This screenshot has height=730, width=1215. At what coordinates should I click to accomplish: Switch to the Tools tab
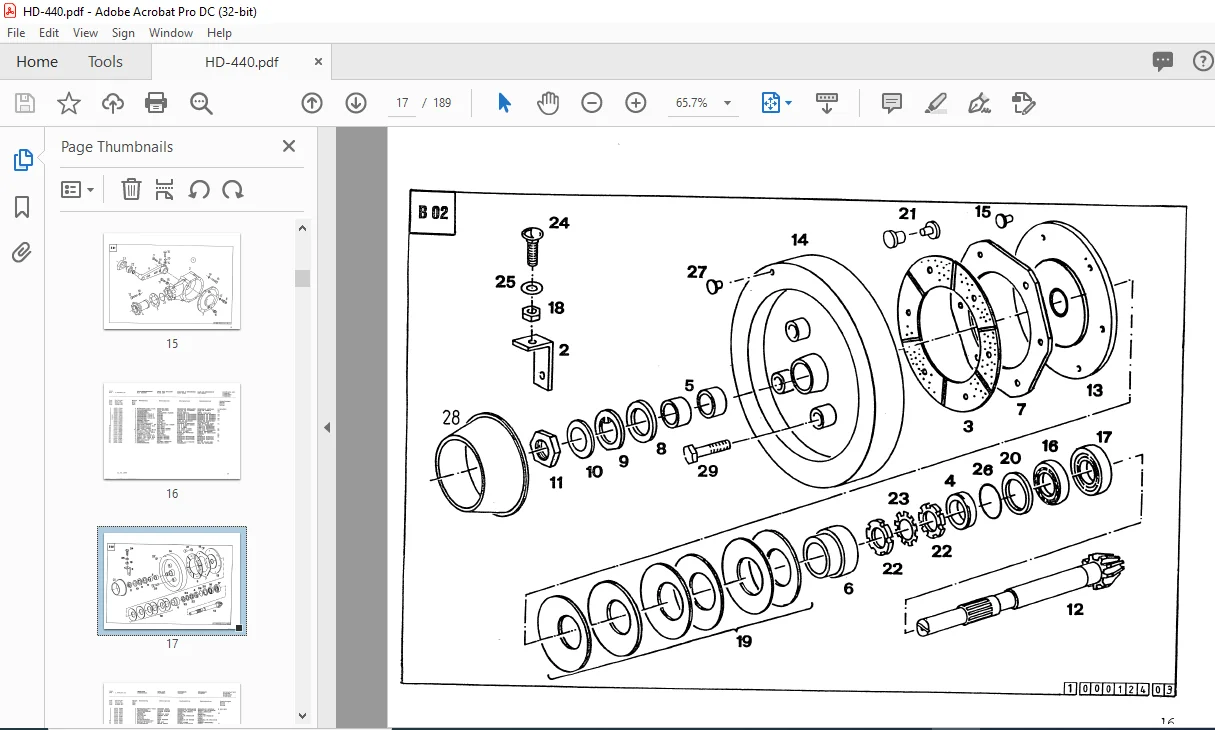pyautogui.click(x=105, y=62)
